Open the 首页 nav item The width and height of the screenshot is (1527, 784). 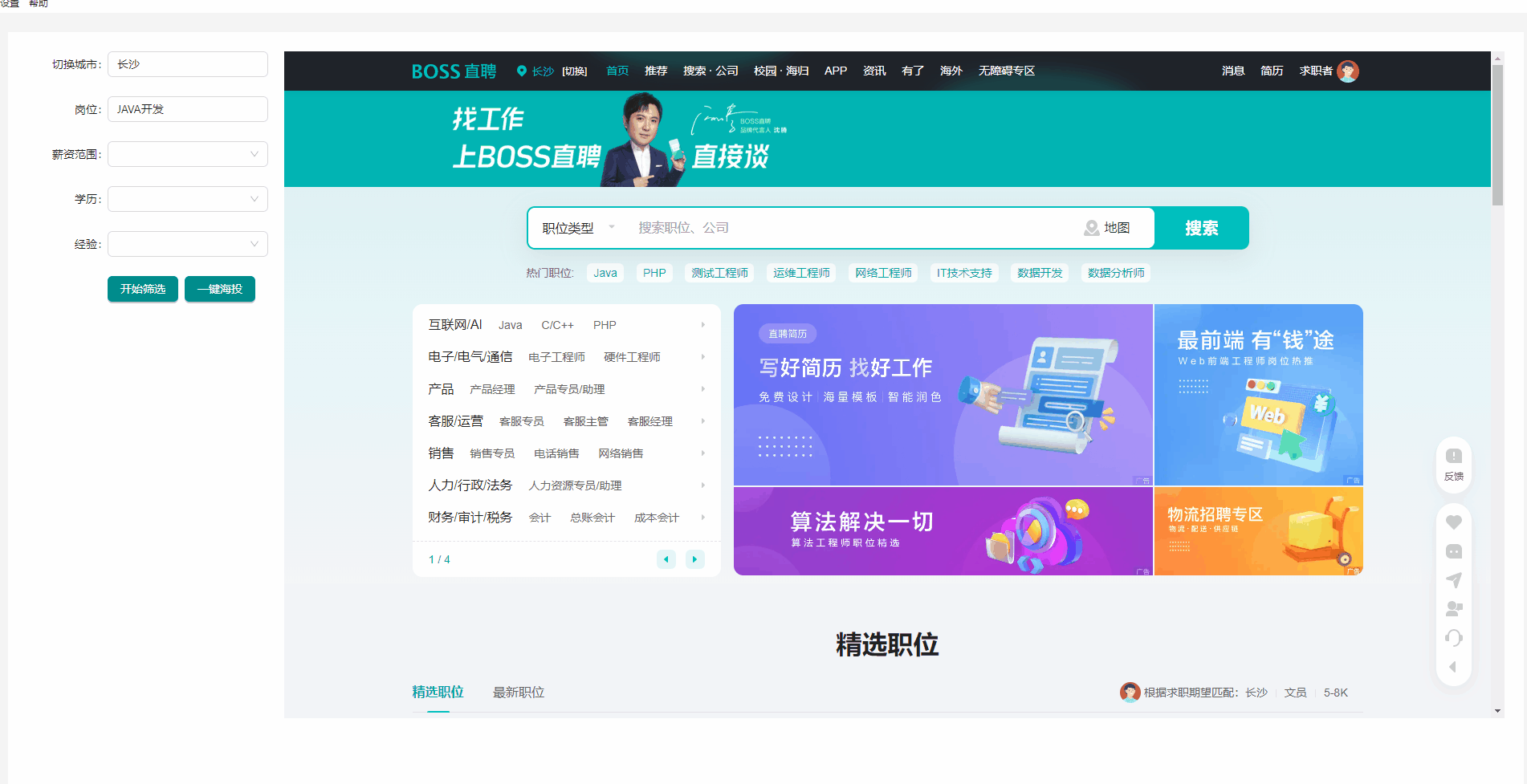[x=617, y=71]
